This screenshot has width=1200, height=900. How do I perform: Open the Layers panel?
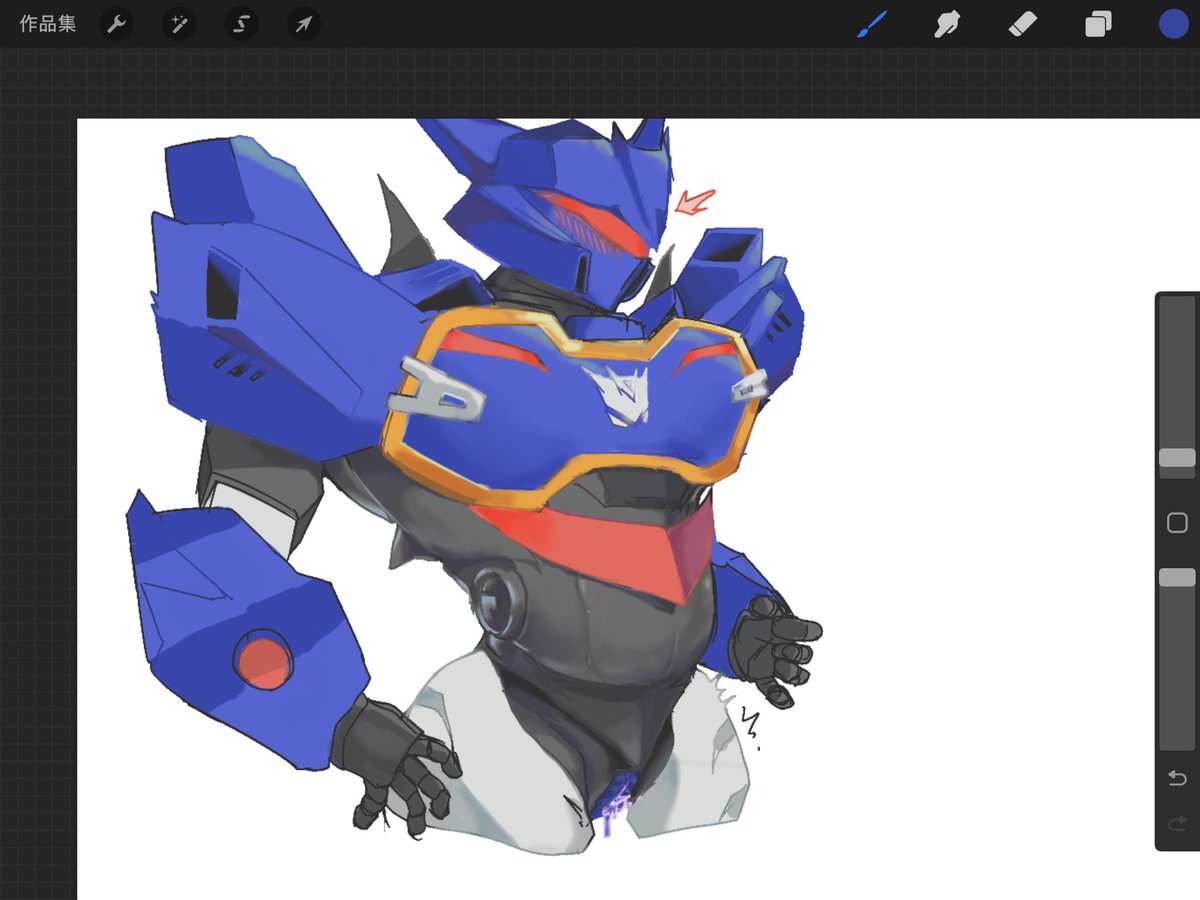tap(1098, 24)
